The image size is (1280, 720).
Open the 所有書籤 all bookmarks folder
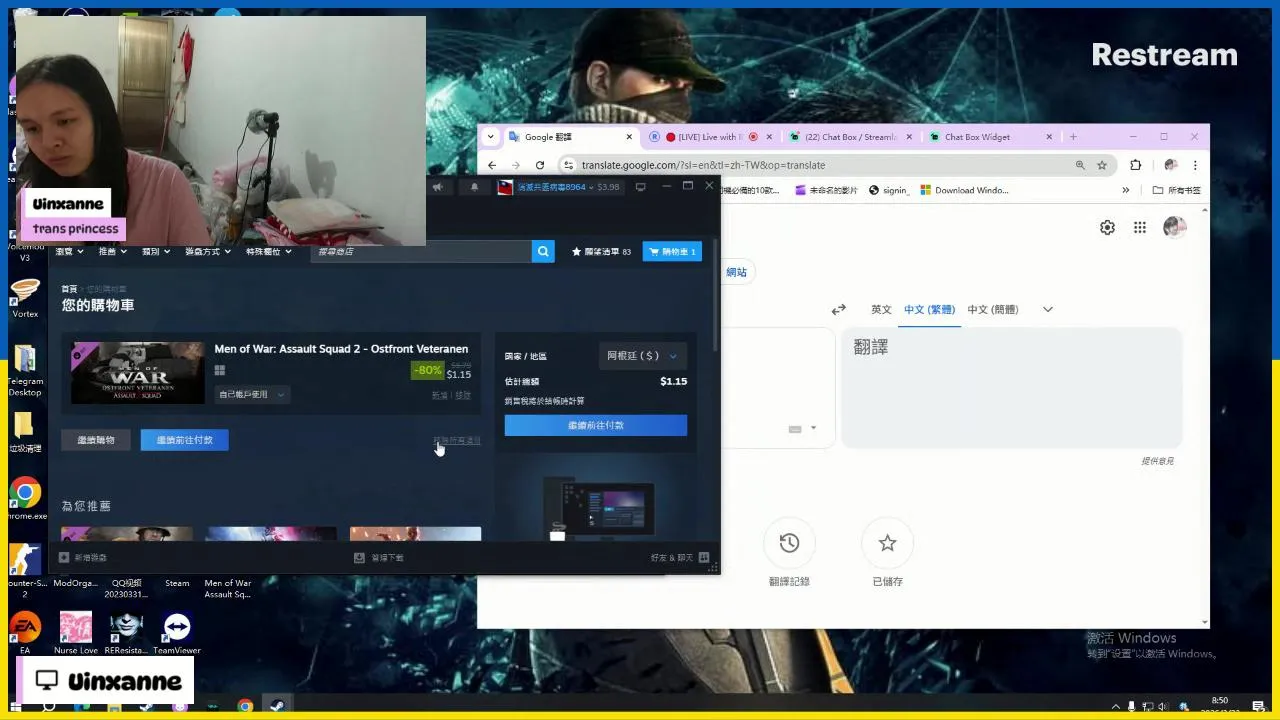(1176, 190)
